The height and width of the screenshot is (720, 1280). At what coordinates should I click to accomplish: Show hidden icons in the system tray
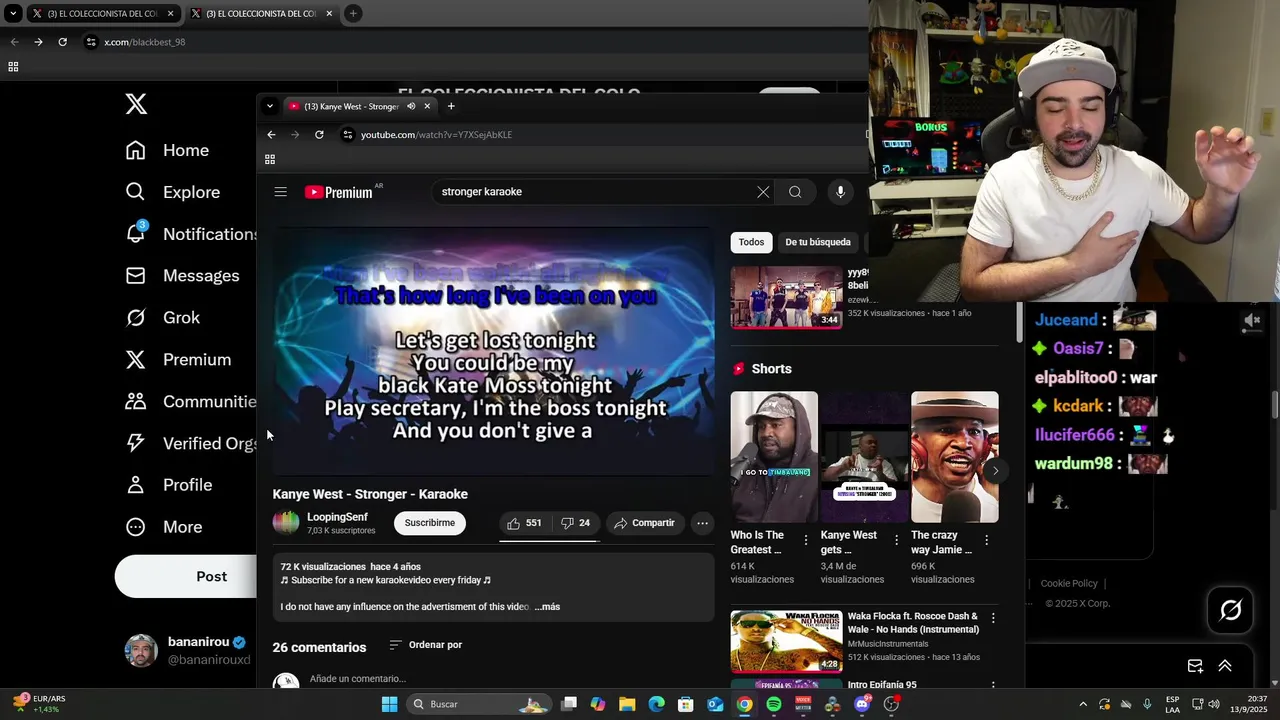pos(1083,704)
